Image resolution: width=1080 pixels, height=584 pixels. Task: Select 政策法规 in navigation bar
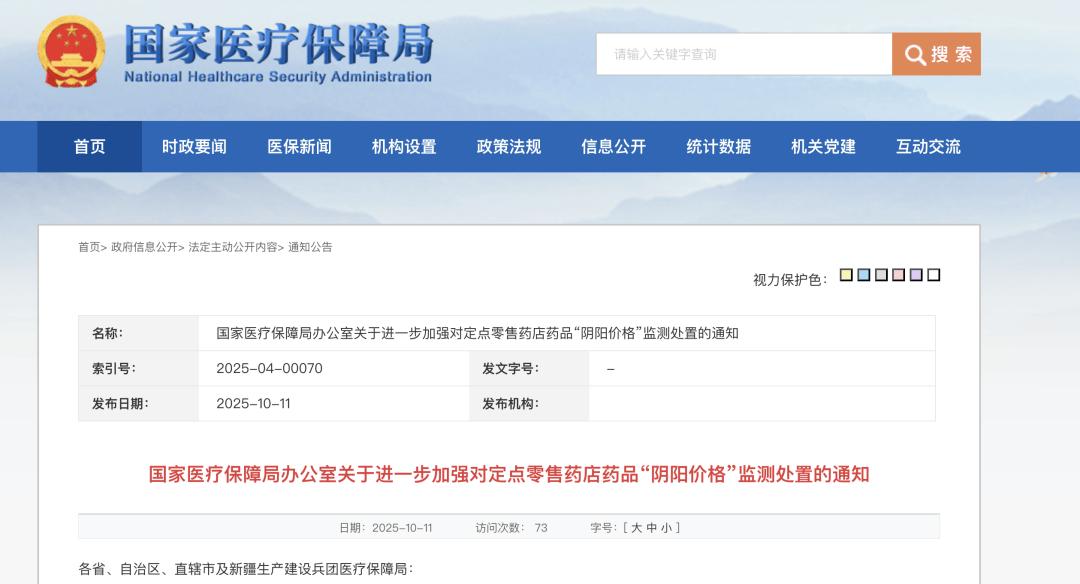click(509, 147)
